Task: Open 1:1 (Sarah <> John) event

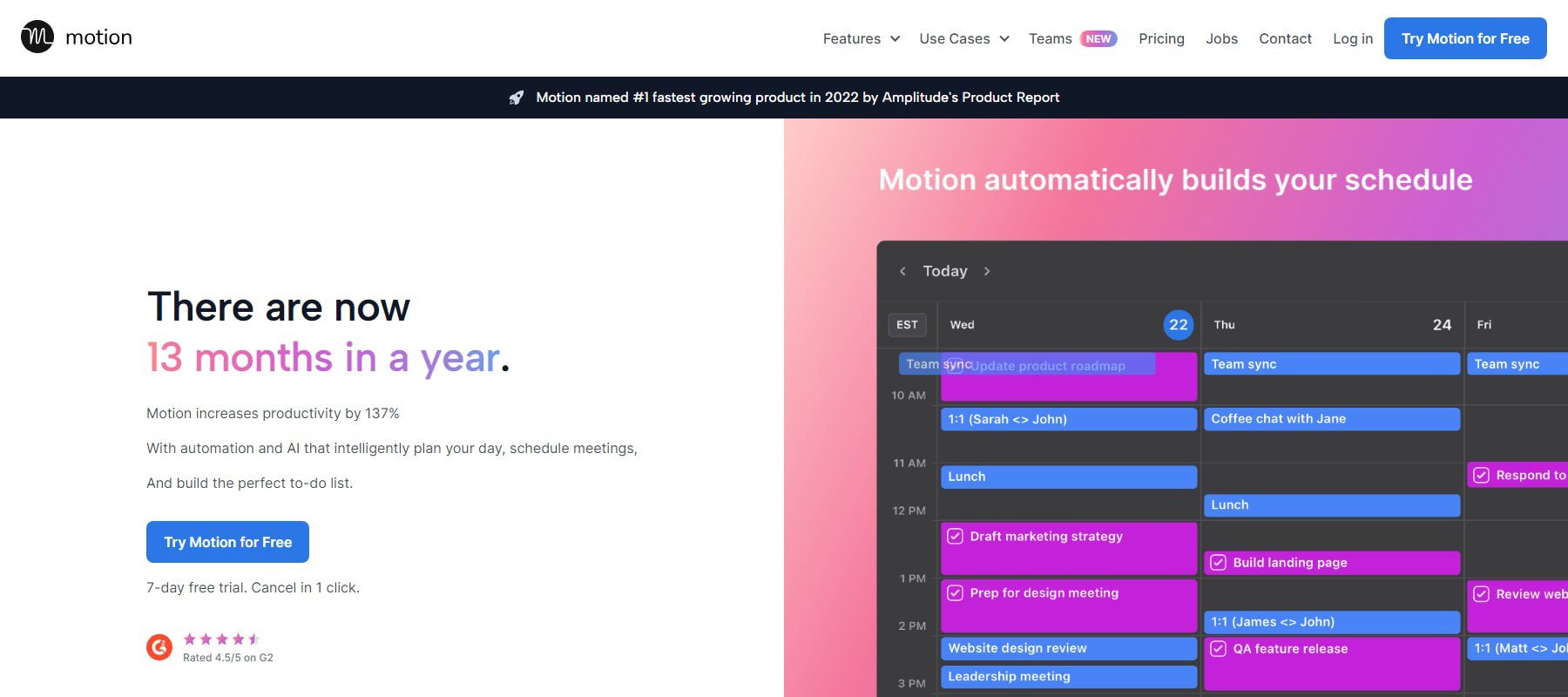Action: click(1069, 419)
